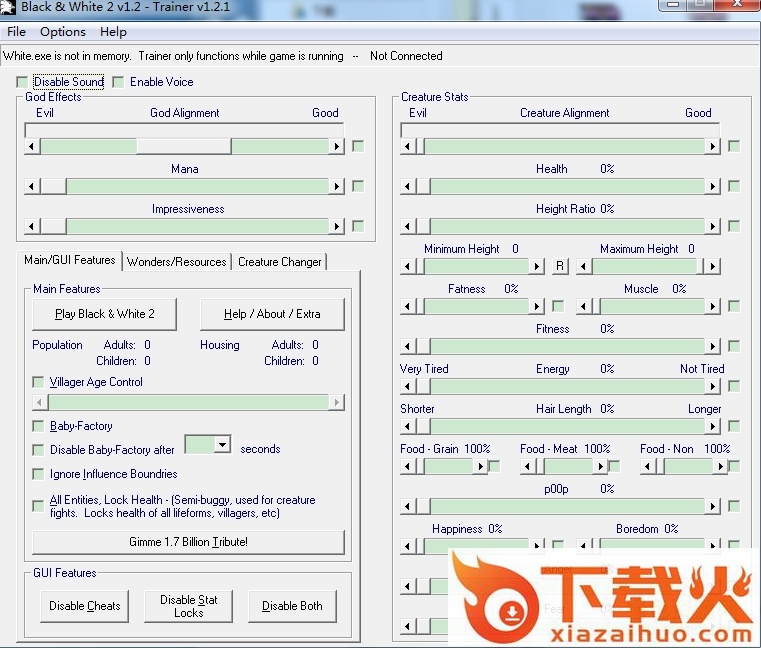Image resolution: width=761 pixels, height=648 pixels.
Task: Toggle the Hair Length lock checkbox
Action: [x=734, y=426]
